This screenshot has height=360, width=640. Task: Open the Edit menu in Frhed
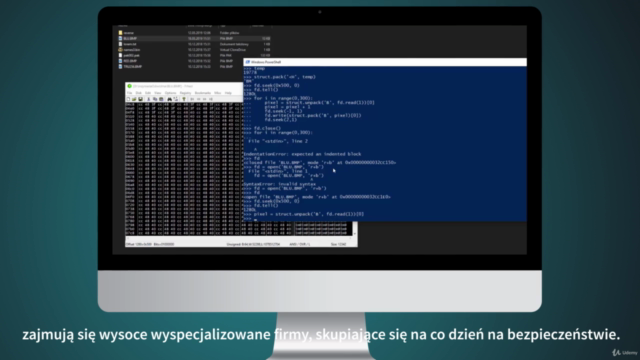pos(148,93)
